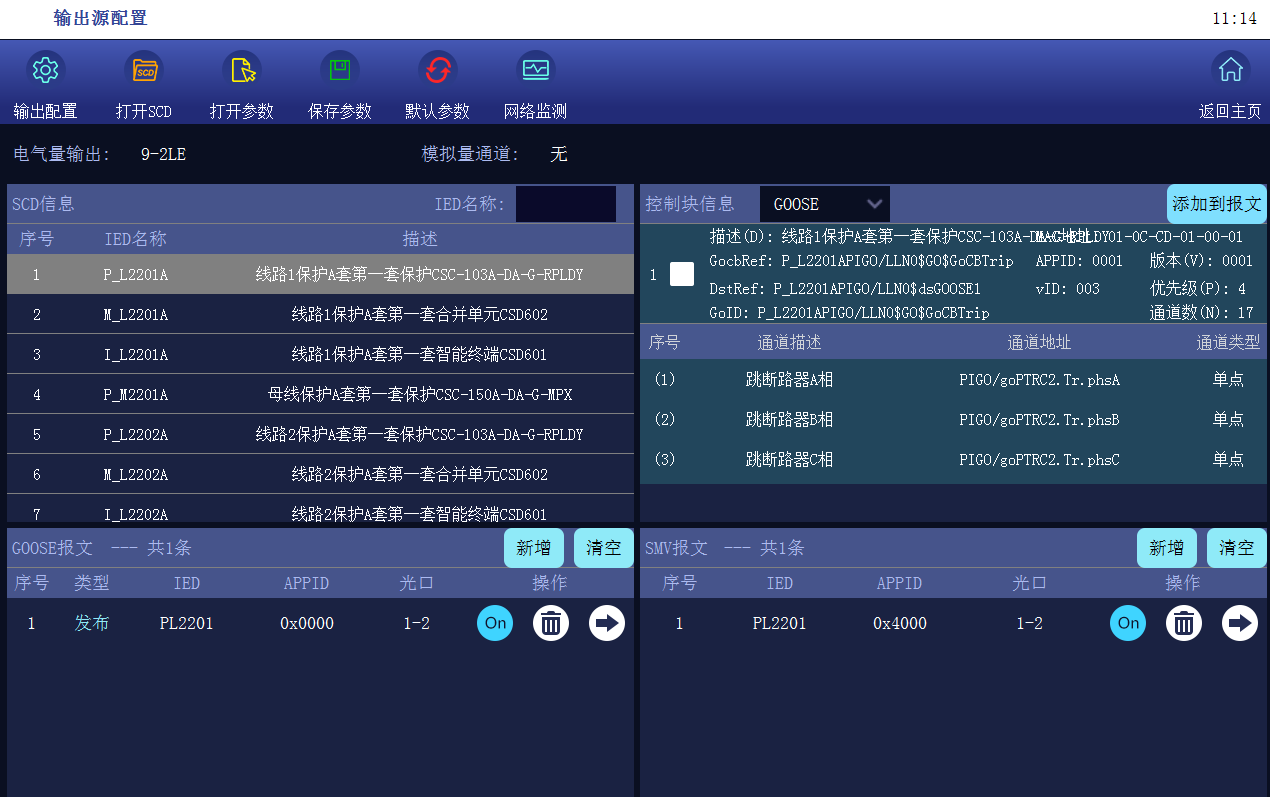The image size is (1270, 797).
Task: Click the SMV row arrow icon
Action: (1240, 623)
